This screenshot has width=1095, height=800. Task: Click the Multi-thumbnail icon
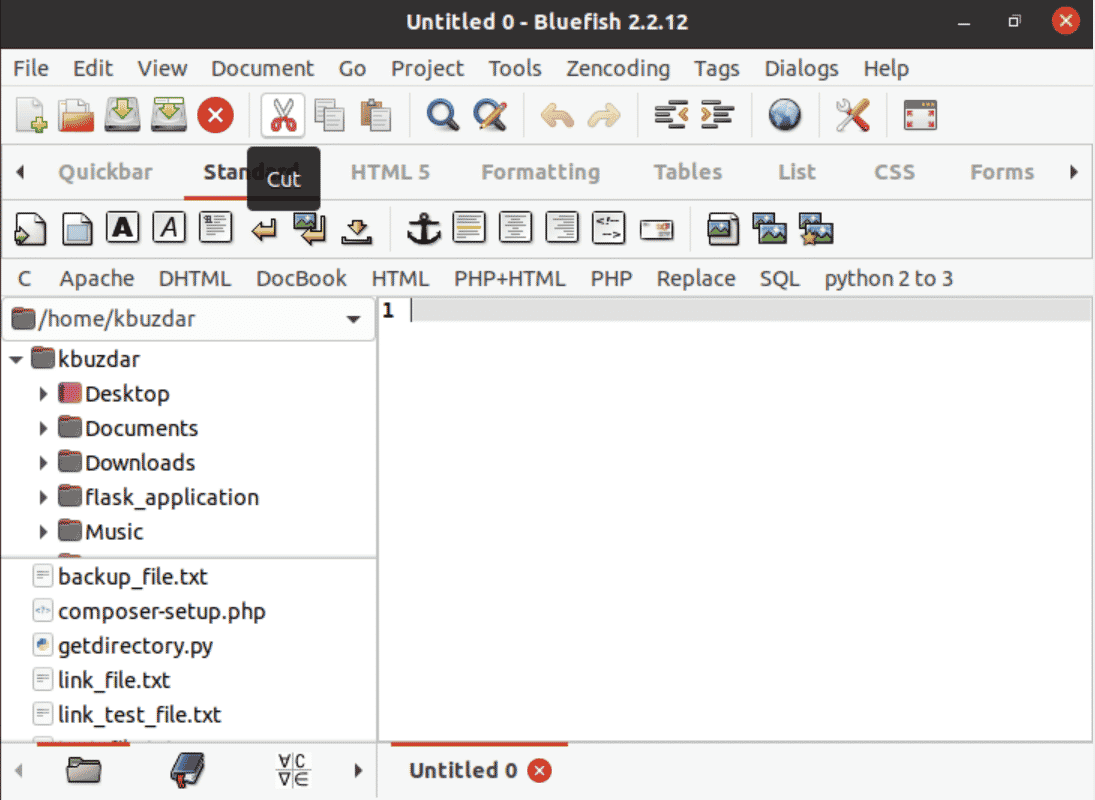coord(816,229)
